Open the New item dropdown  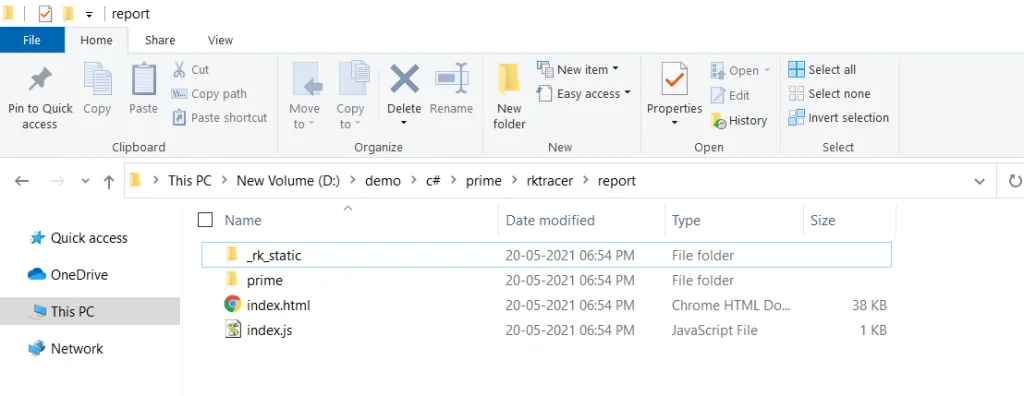click(577, 69)
